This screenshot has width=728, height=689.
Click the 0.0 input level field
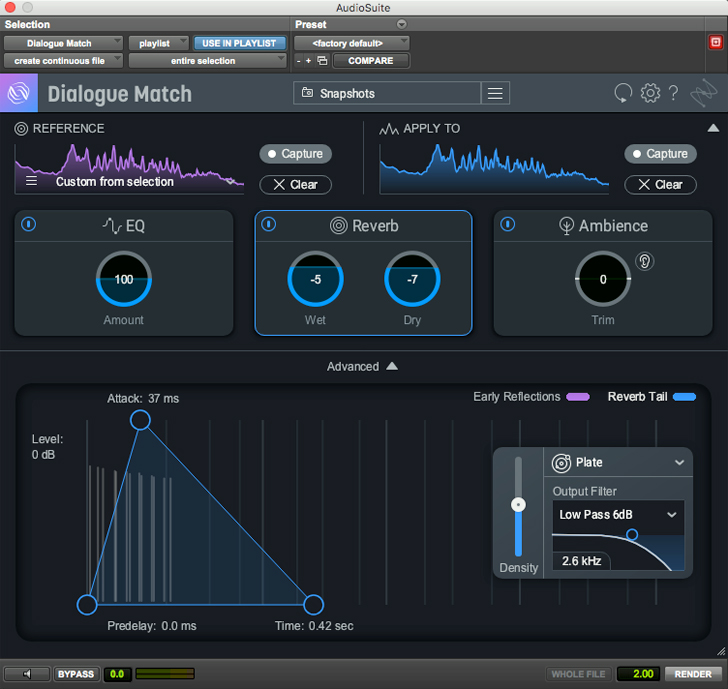coord(117,674)
